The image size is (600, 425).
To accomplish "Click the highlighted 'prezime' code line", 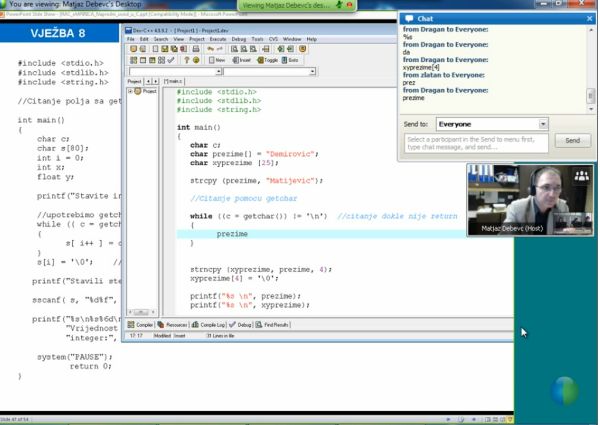I will (x=321, y=234).
